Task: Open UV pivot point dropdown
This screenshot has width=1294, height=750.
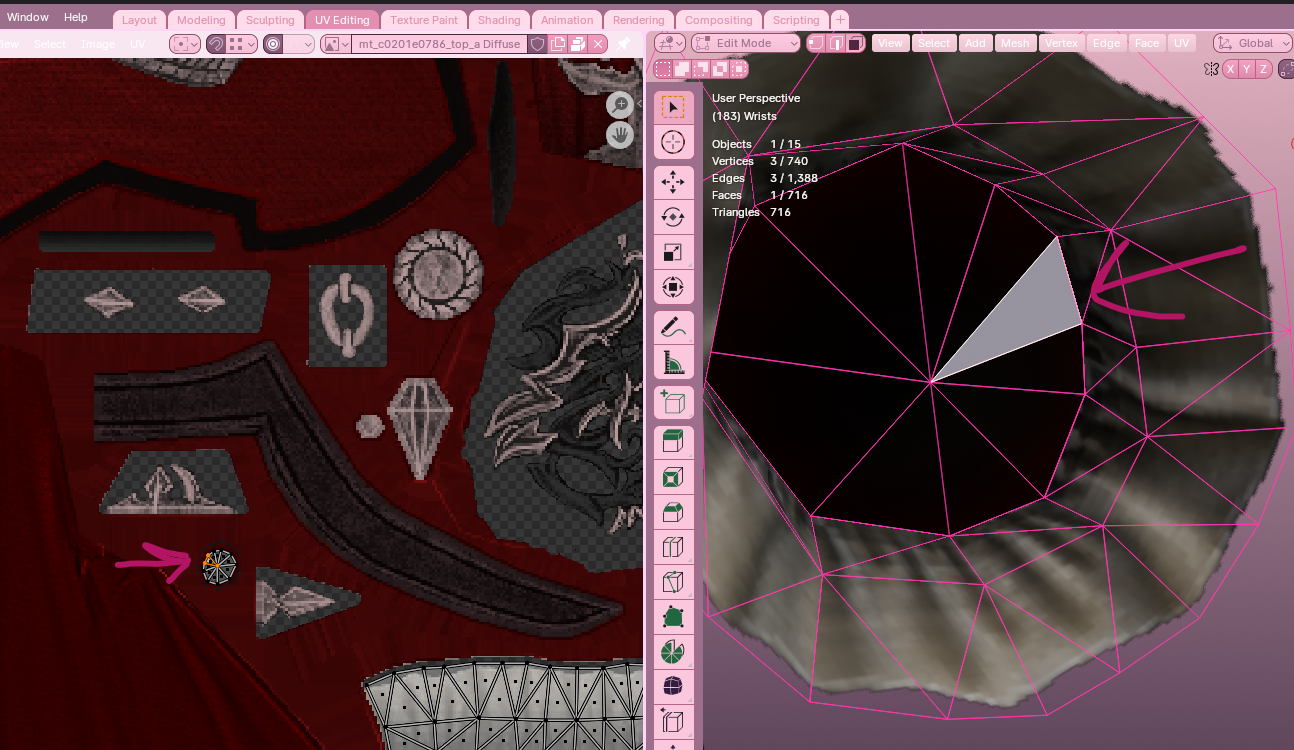Action: click(x=185, y=44)
